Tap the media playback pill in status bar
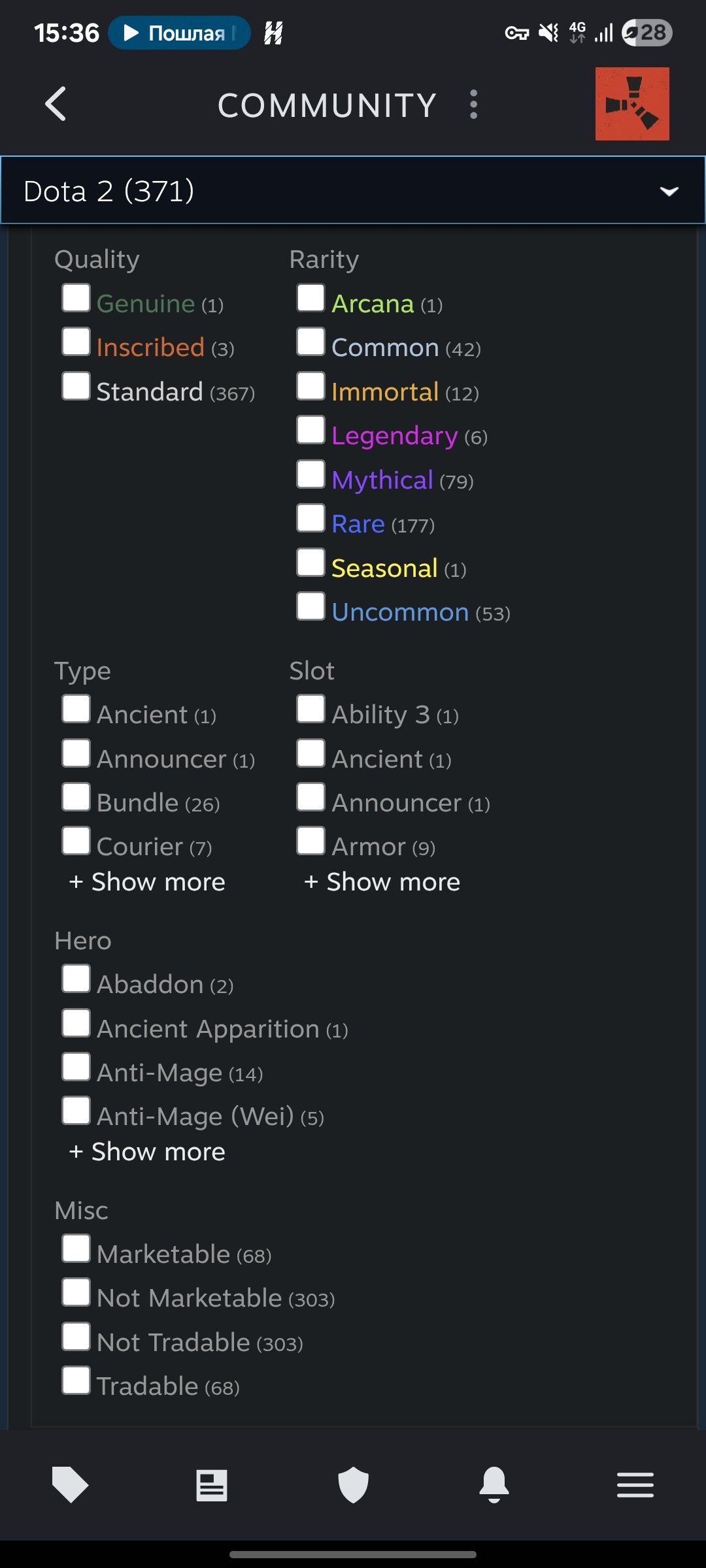This screenshot has width=706, height=1568. click(x=179, y=33)
